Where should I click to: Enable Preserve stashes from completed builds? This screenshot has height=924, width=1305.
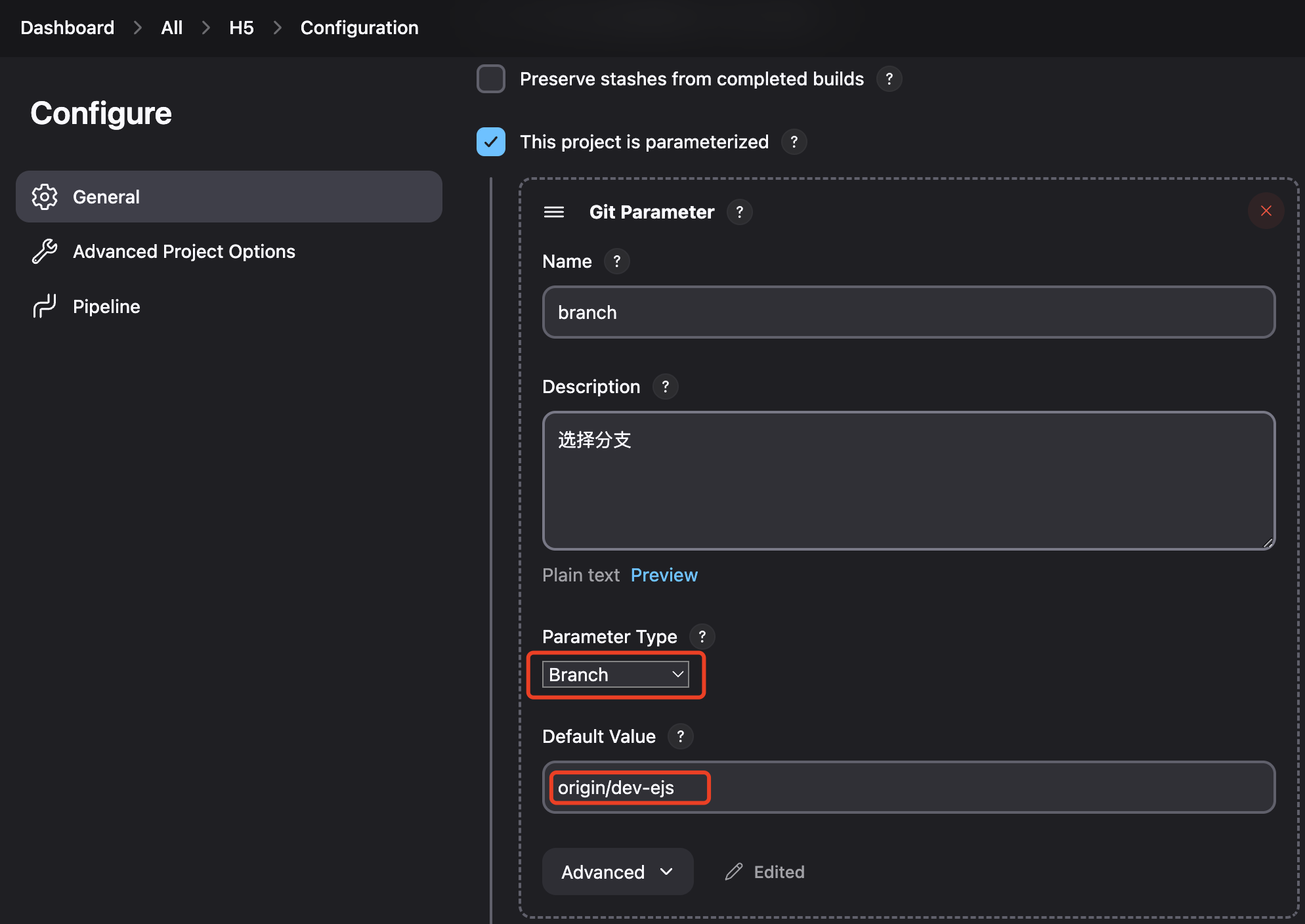click(491, 79)
